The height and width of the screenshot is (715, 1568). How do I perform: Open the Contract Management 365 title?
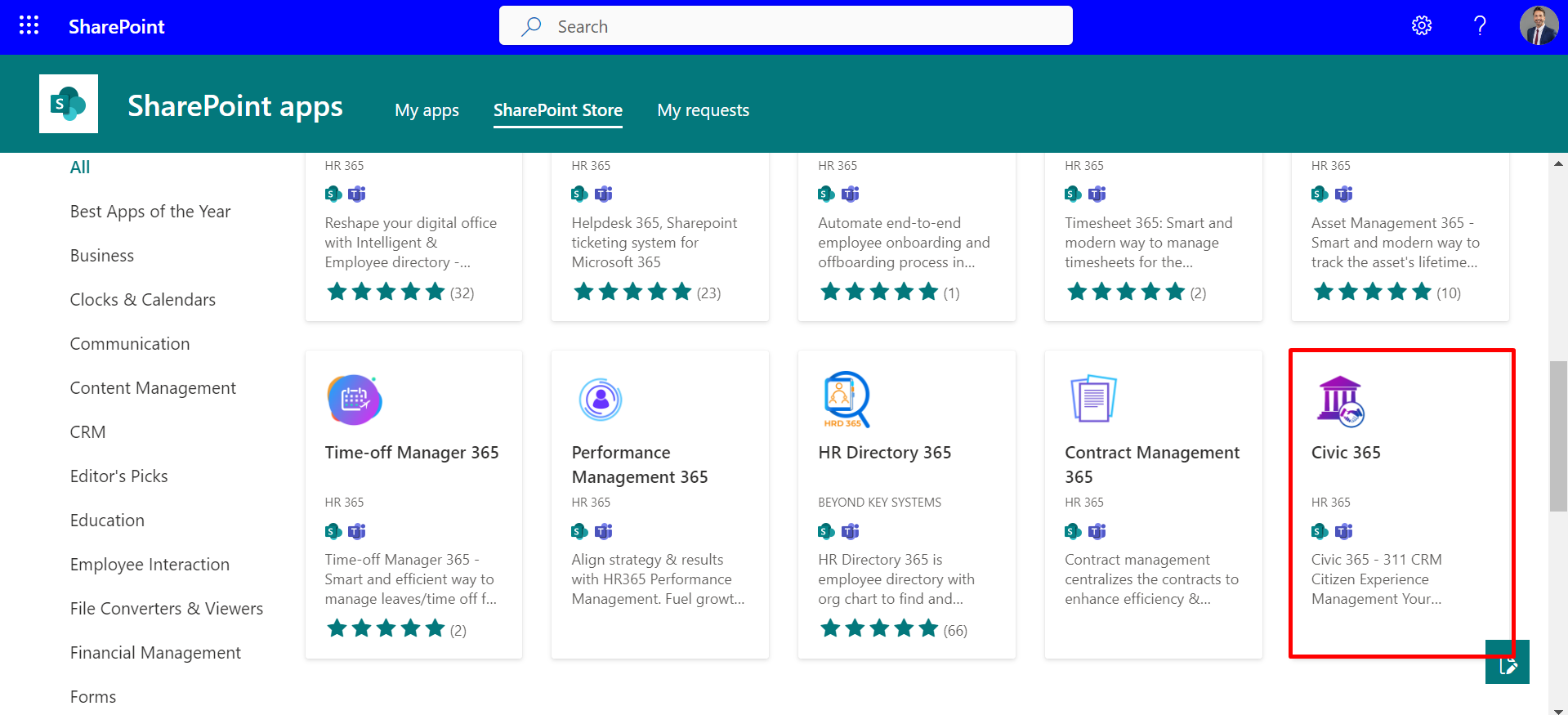click(1152, 465)
